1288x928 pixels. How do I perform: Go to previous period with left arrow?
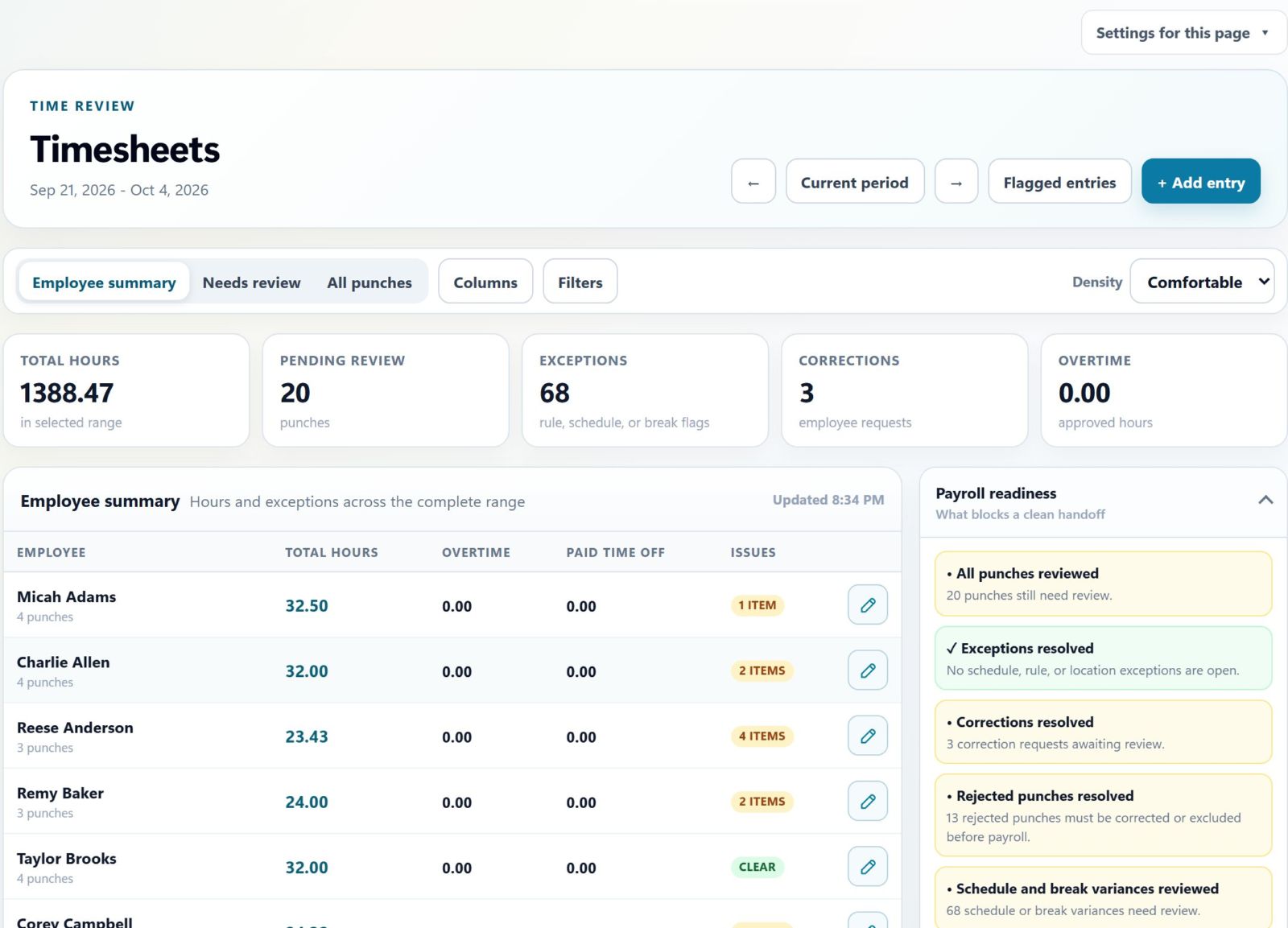click(x=753, y=182)
